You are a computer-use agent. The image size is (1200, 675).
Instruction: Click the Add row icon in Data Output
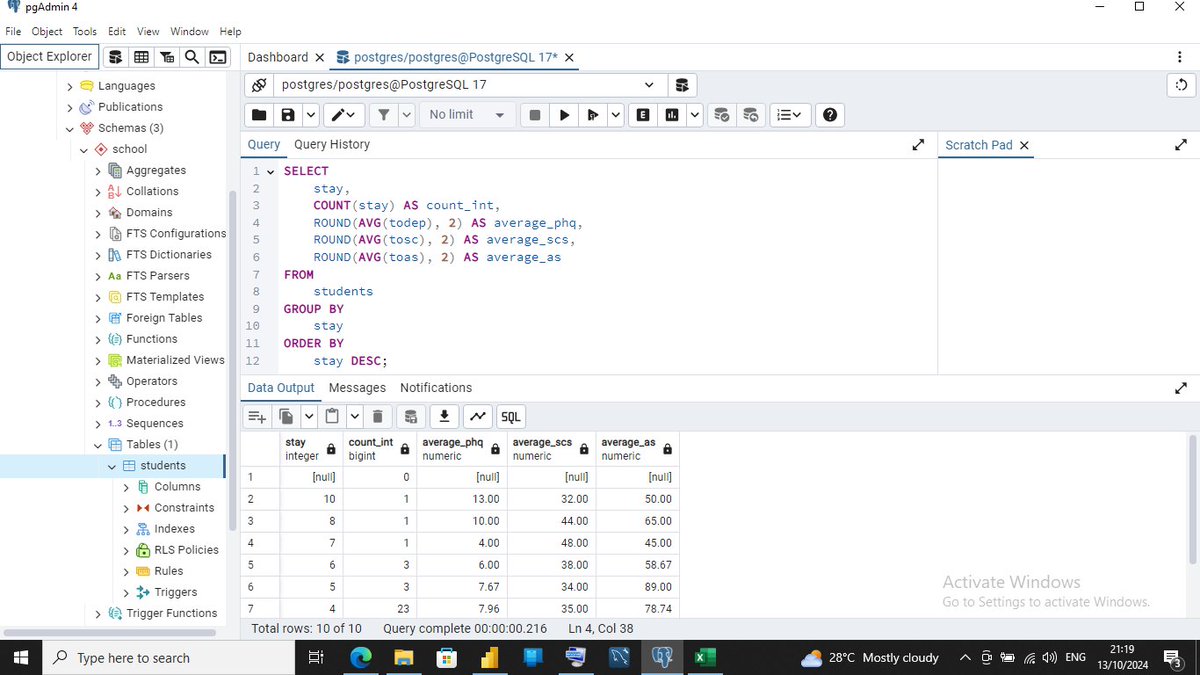[x=257, y=417]
